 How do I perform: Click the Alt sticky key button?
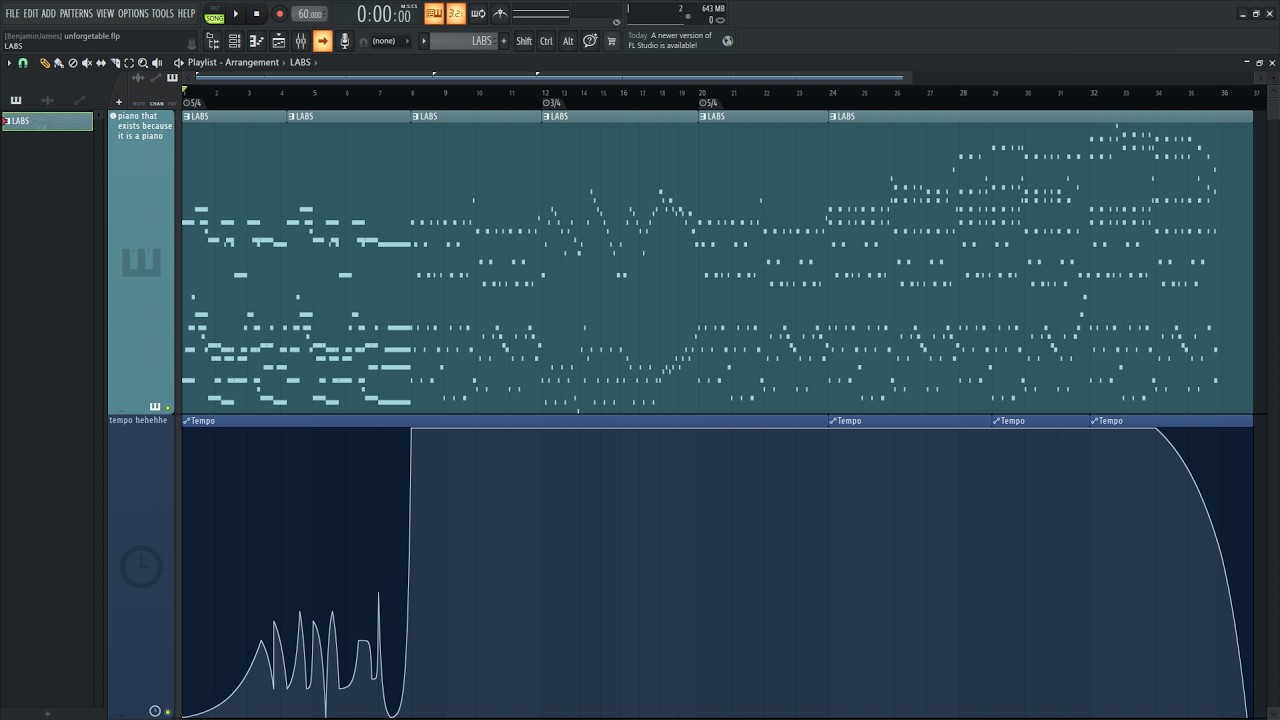[568, 41]
